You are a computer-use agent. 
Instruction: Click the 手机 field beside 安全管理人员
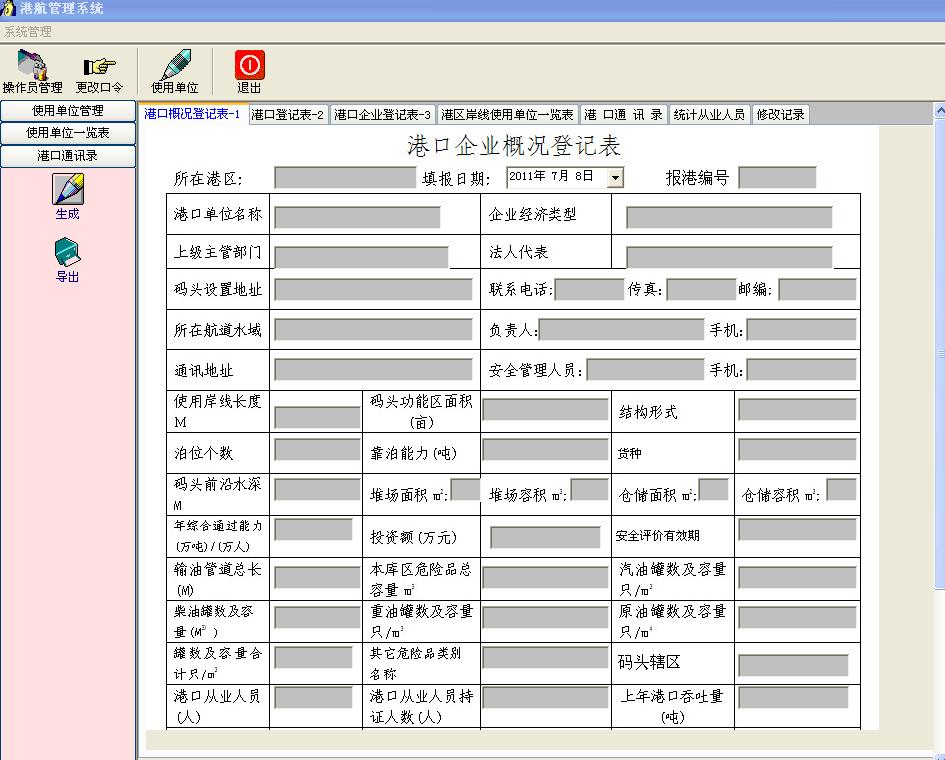tap(802, 369)
